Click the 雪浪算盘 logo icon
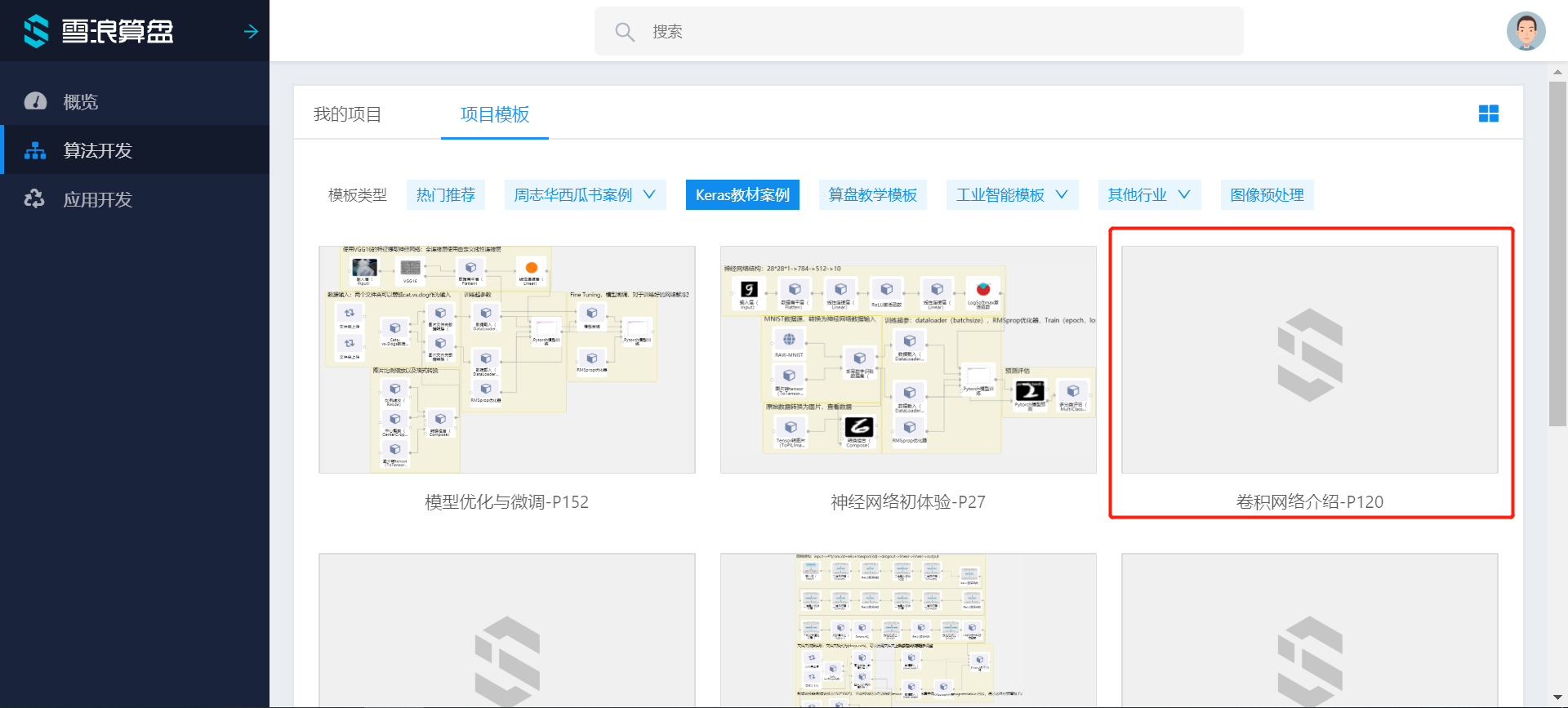Image resolution: width=1568 pixels, height=708 pixels. [36, 31]
